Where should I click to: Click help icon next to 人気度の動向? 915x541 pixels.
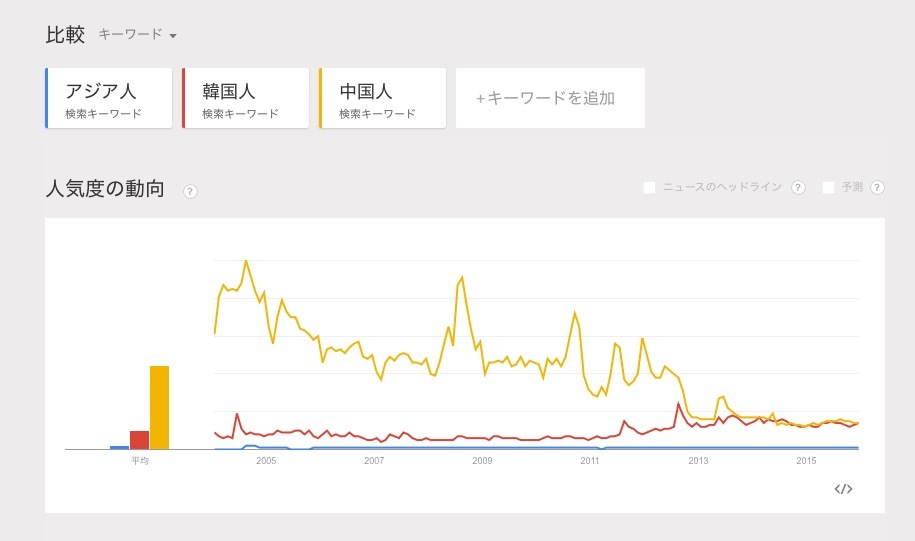[x=190, y=191]
